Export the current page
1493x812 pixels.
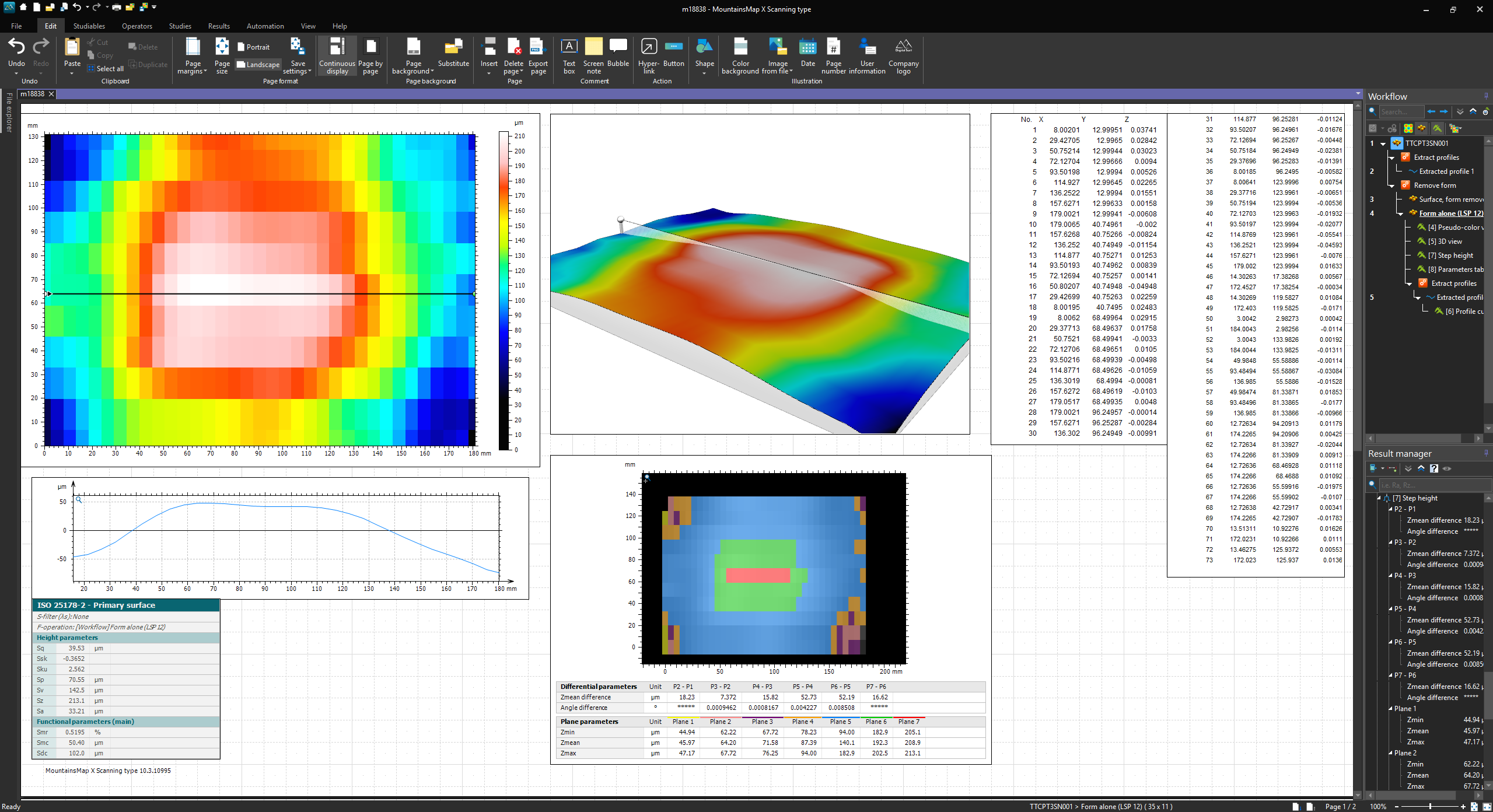pyautogui.click(x=537, y=55)
